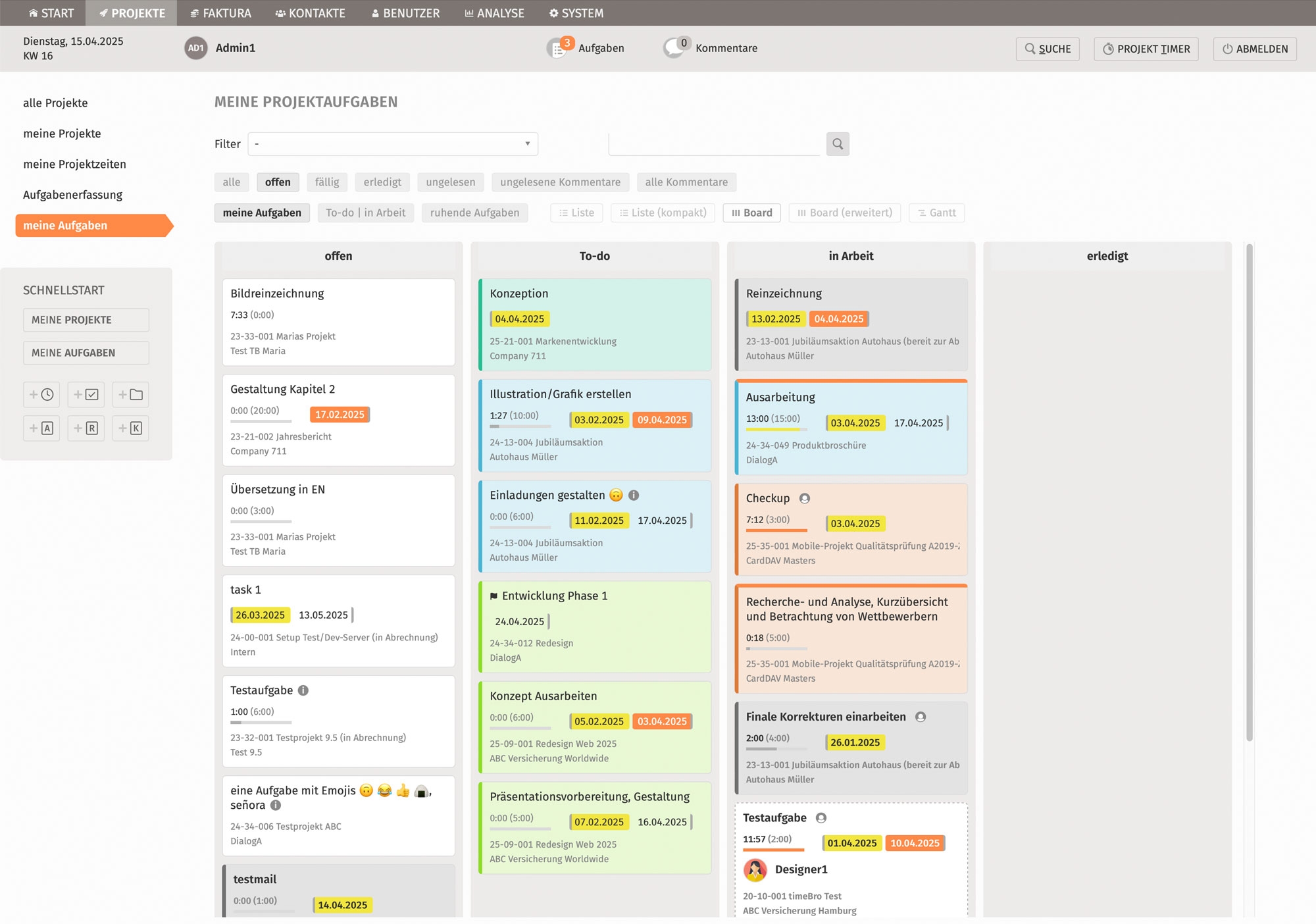
Task: Click info icon on Einladungen gestalten card
Action: click(x=634, y=496)
